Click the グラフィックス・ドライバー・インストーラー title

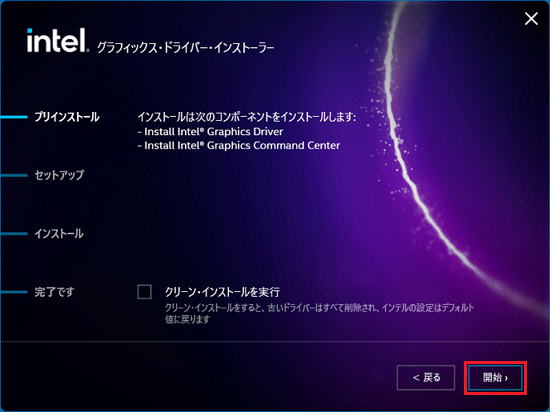[186, 47]
